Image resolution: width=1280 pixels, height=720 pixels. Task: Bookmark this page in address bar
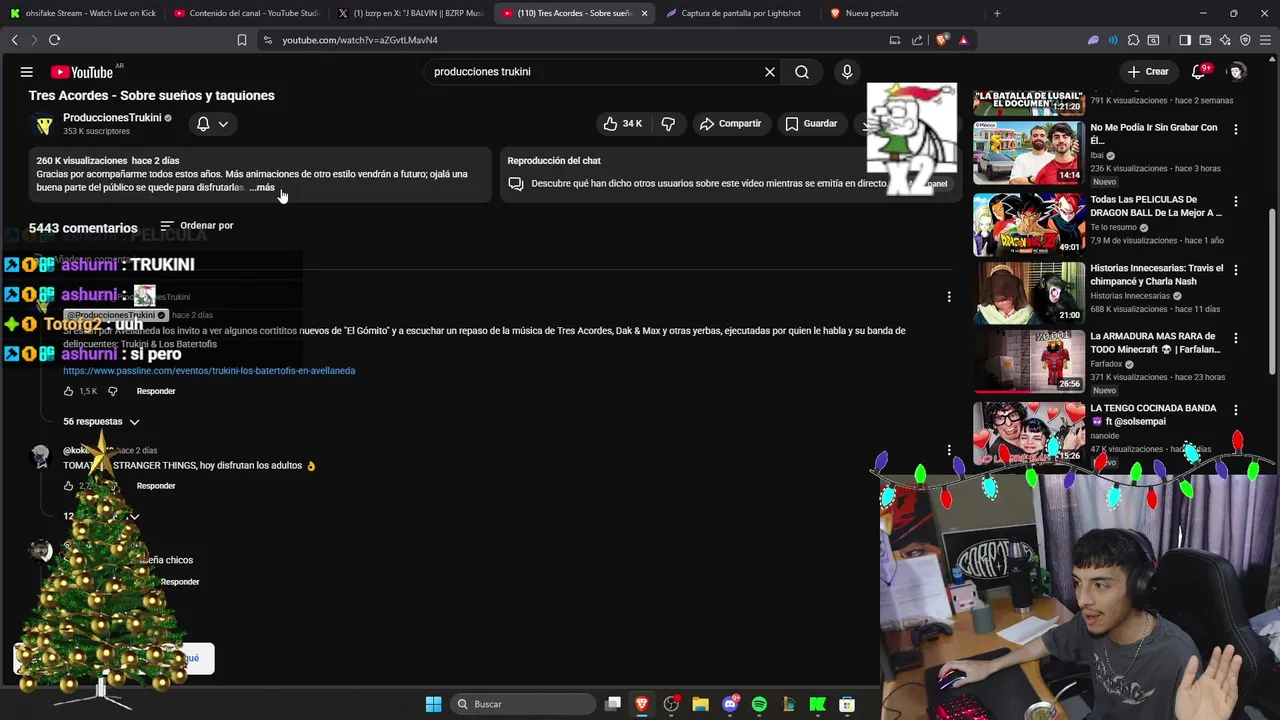(x=242, y=40)
